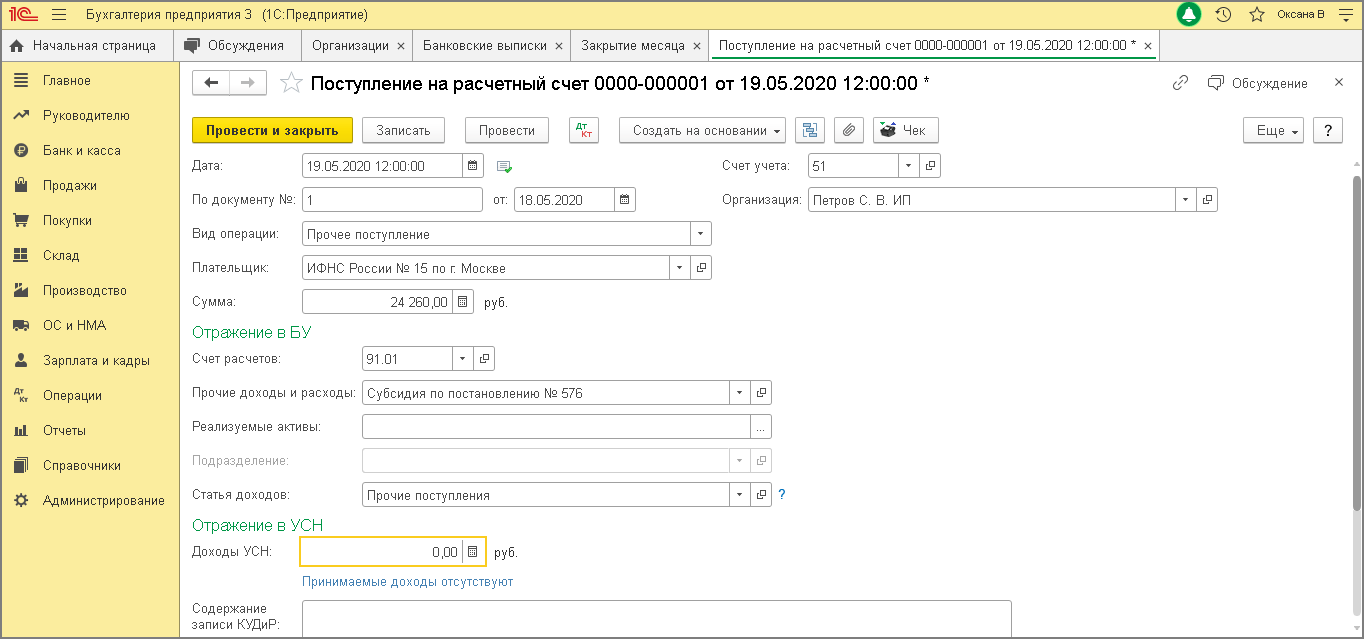Show help for Статья доходов question mark
Viewport: 1364px width, 639px height.
(782, 494)
